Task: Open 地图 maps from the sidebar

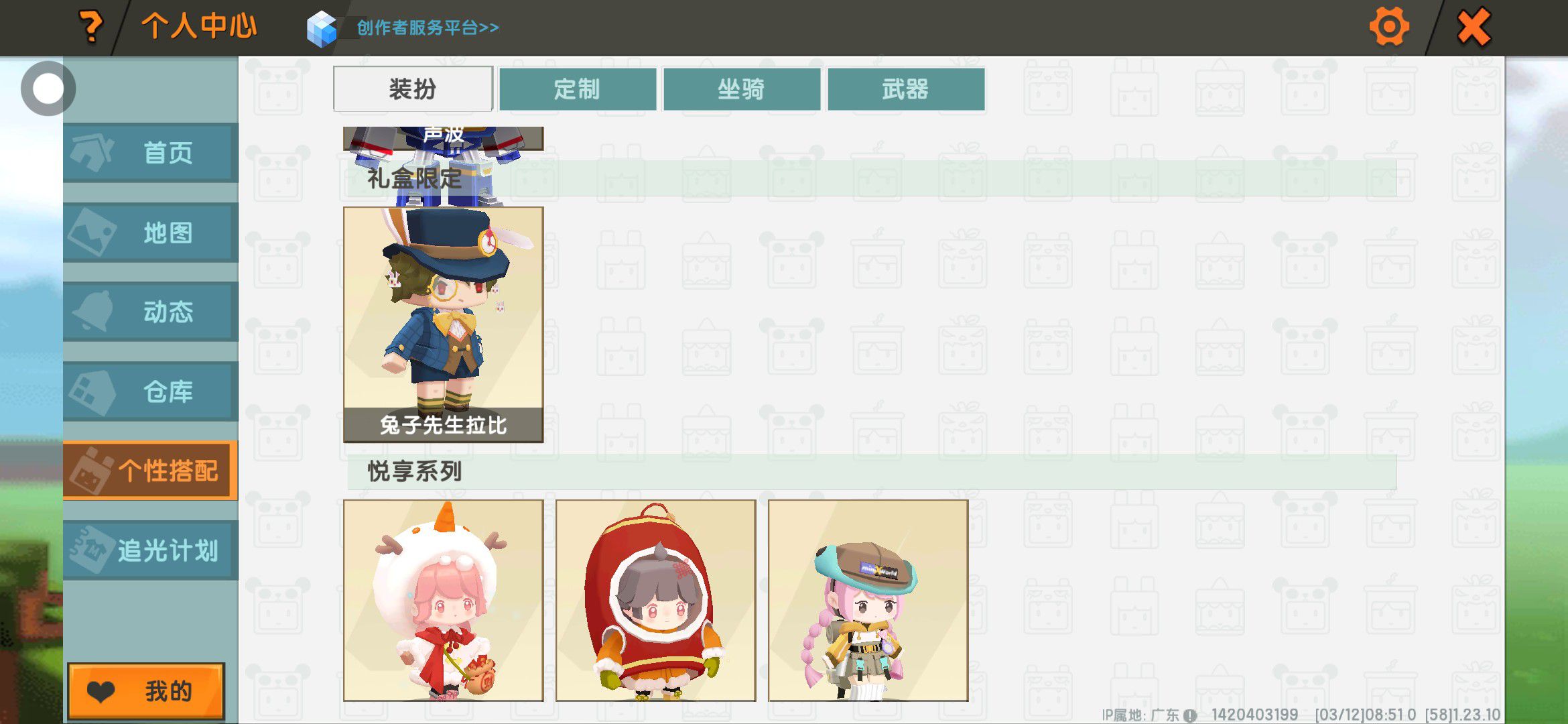Action: click(x=151, y=233)
